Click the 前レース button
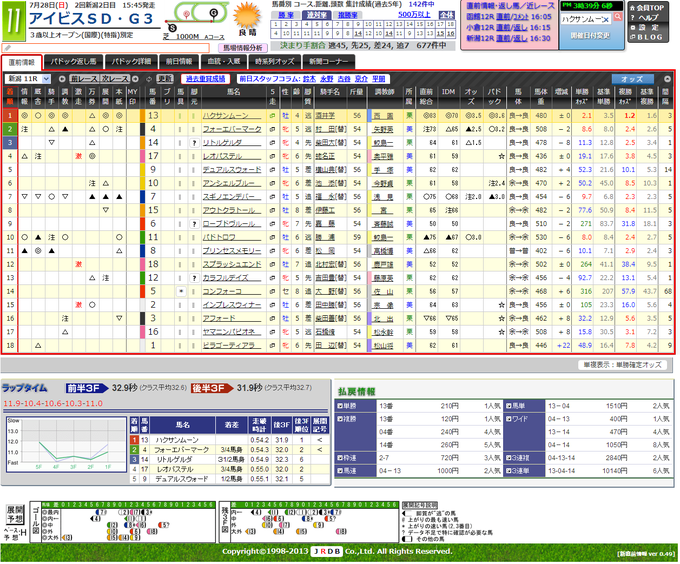680x564 pixels. tap(84, 79)
